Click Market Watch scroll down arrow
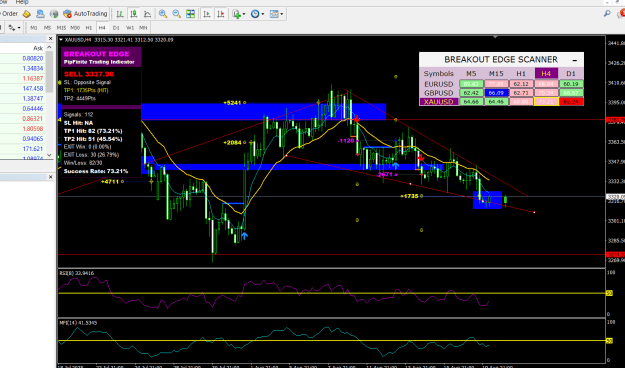The width and height of the screenshot is (625, 368). point(49,155)
